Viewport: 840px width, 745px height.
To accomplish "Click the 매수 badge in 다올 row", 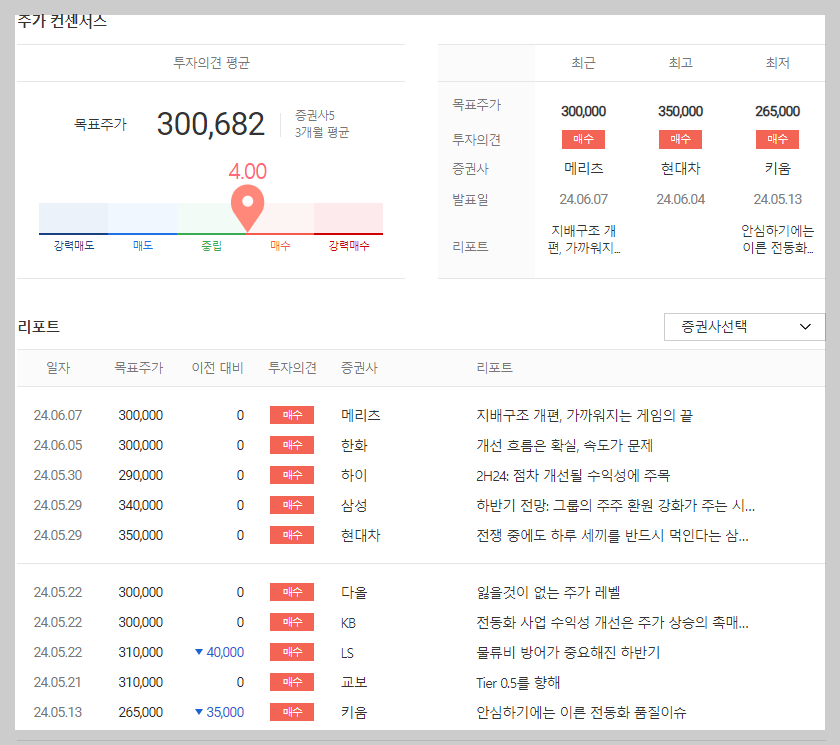I will [x=292, y=592].
